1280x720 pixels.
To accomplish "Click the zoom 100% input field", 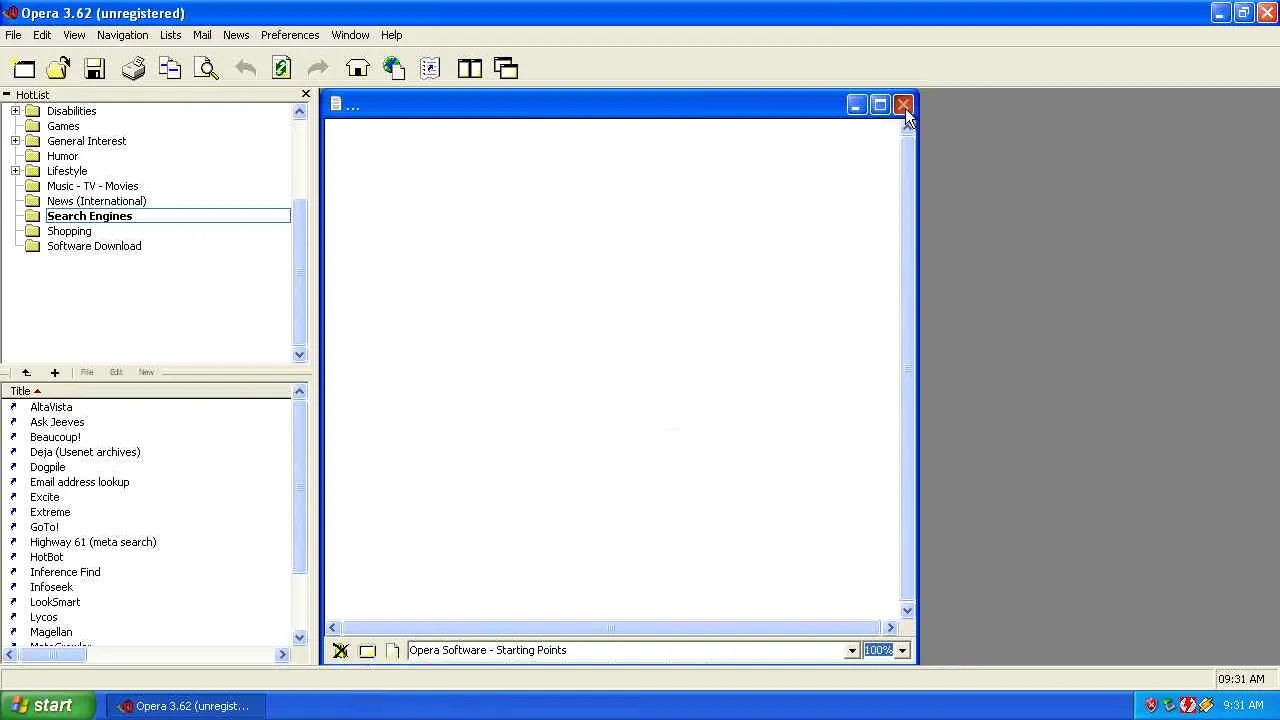I will point(878,651).
